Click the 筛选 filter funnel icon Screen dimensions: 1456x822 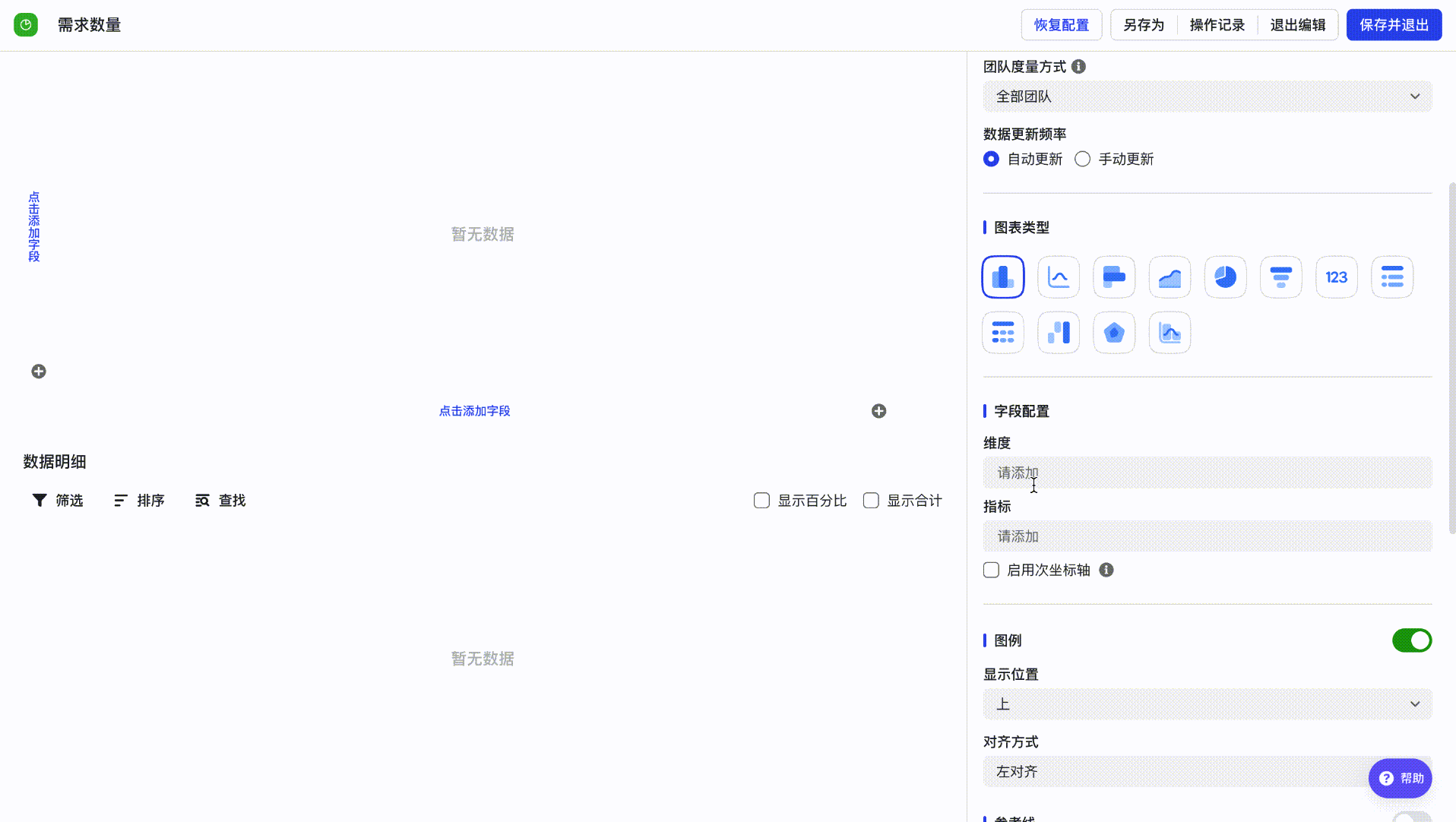click(40, 500)
